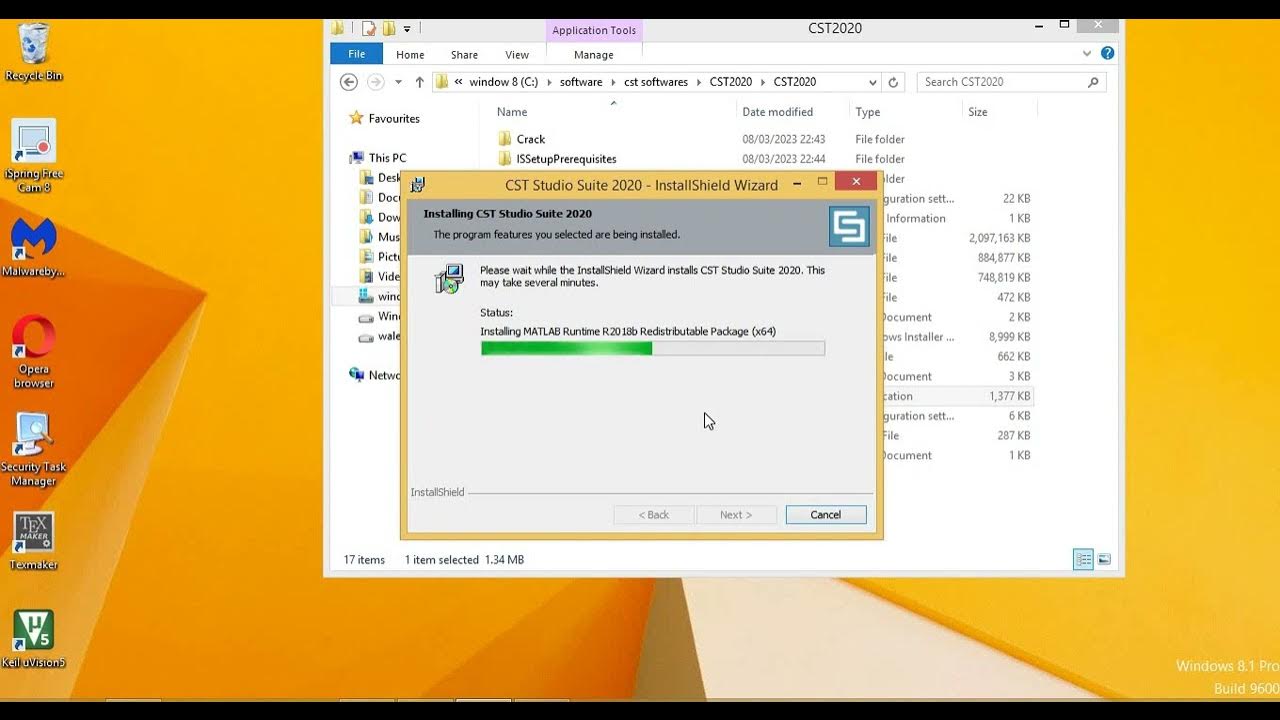Open iSpring Free Cam 8 desktop icon
Viewport: 1280px width, 720px height.
click(x=33, y=155)
